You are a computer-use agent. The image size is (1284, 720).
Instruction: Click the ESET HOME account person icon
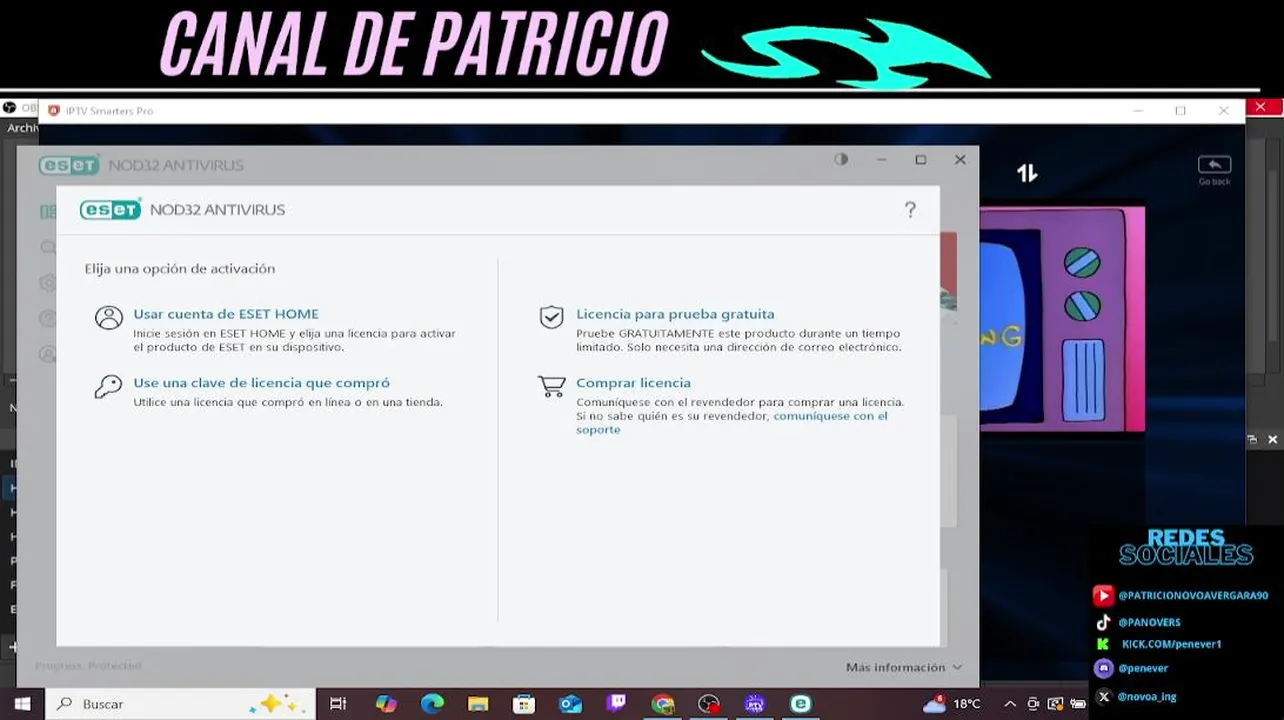108,318
